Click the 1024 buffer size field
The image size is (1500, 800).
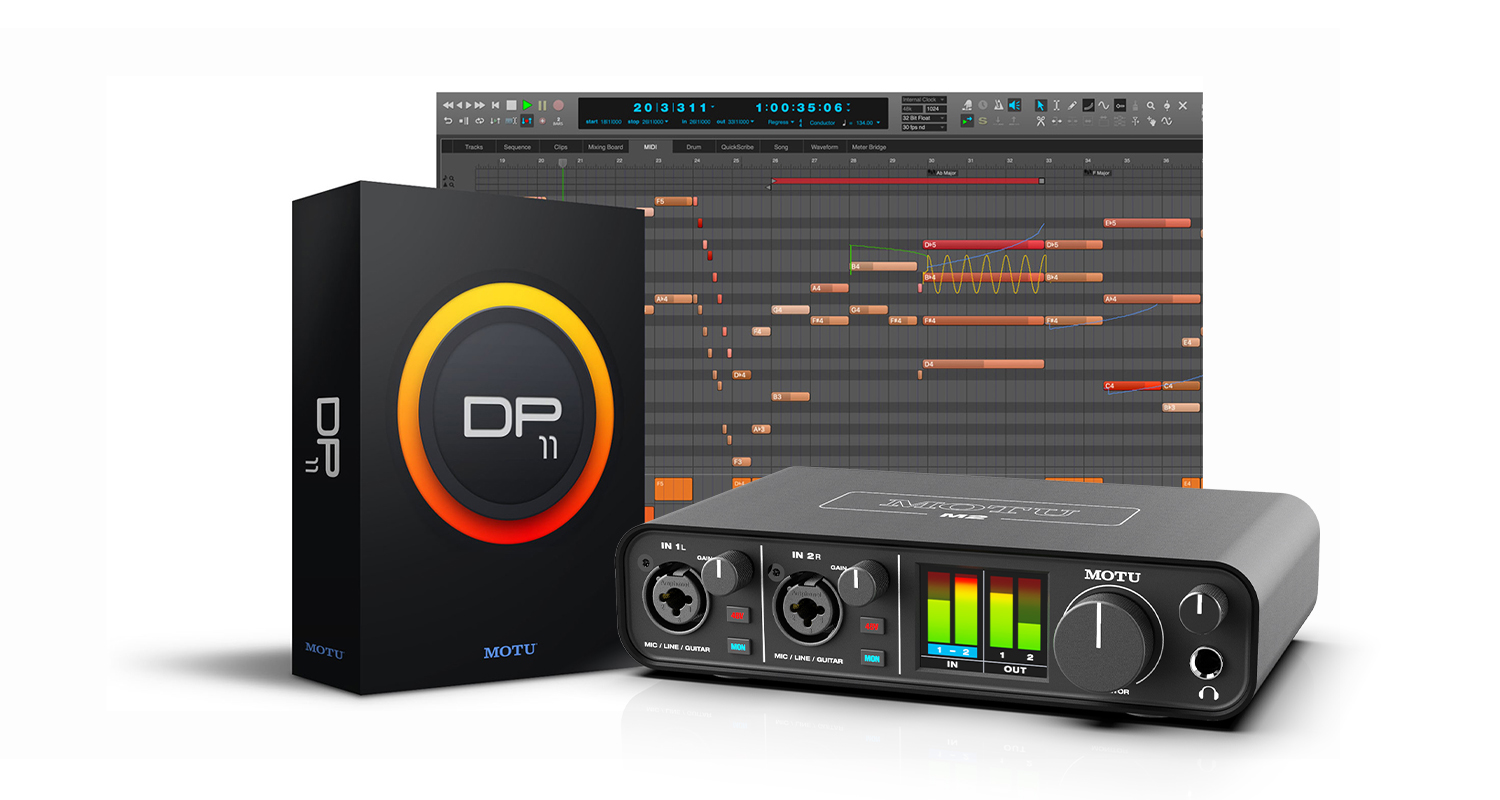click(x=936, y=109)
